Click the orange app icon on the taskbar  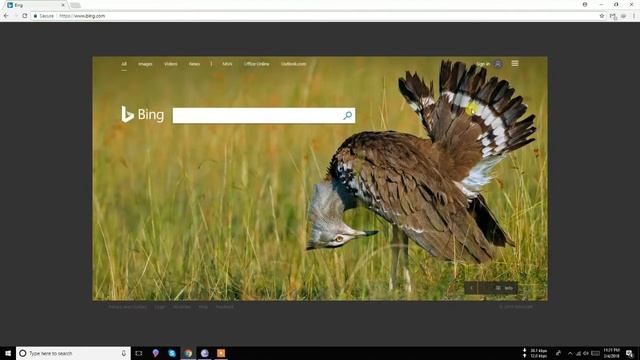221,353
